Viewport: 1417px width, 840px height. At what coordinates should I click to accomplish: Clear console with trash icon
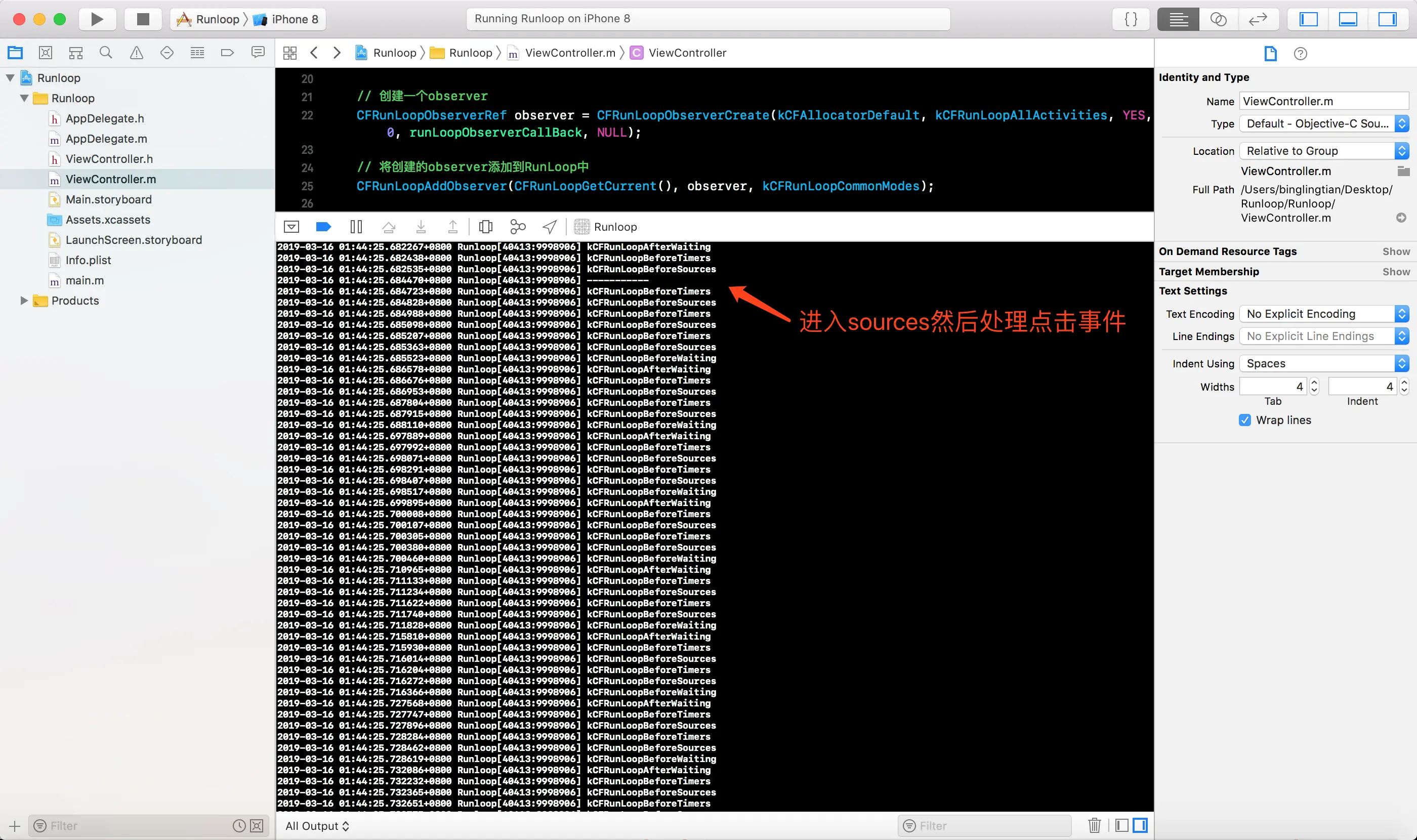[x=1094, y=825]
